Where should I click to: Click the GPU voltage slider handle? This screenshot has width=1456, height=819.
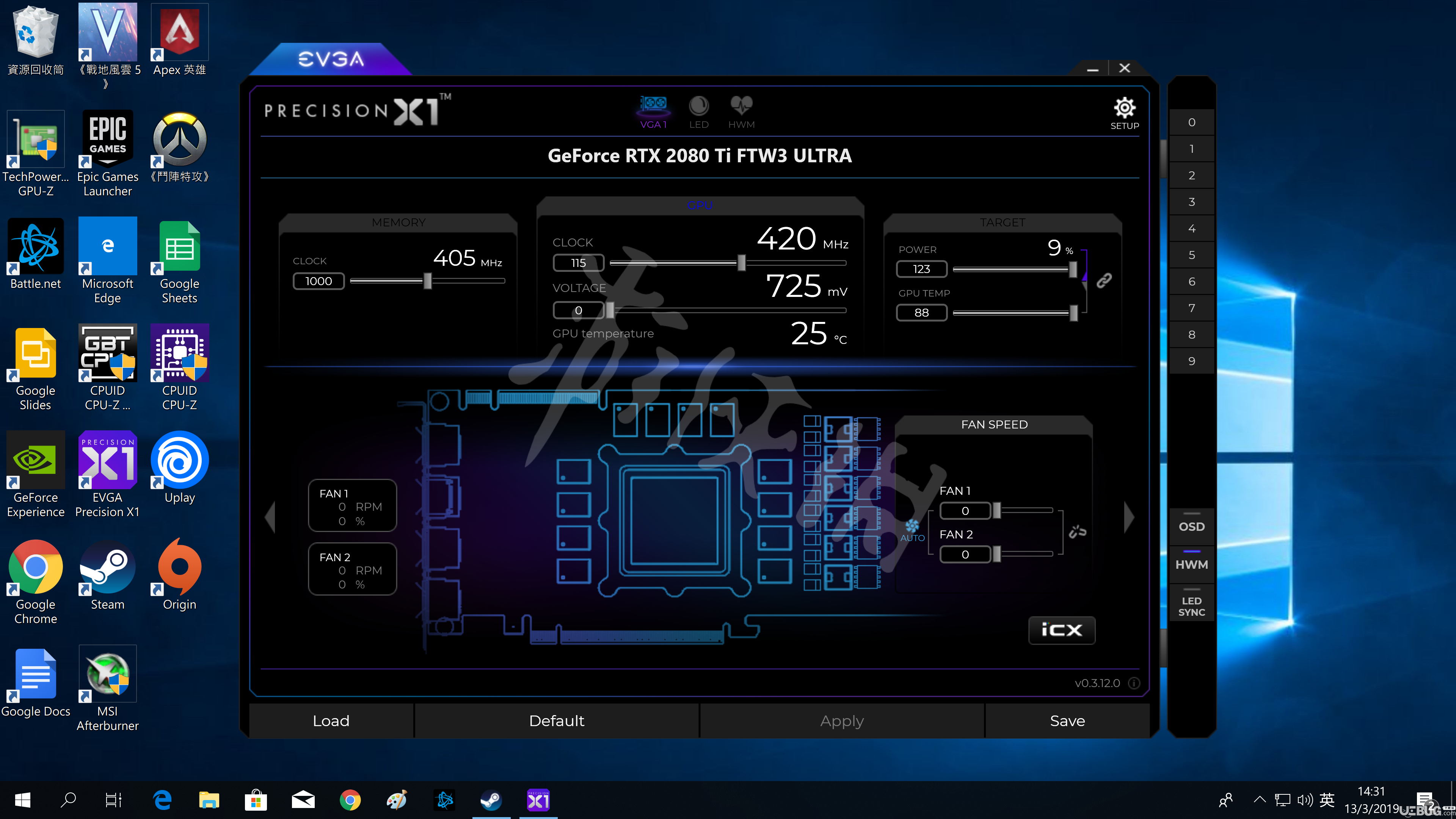point(610,310)
